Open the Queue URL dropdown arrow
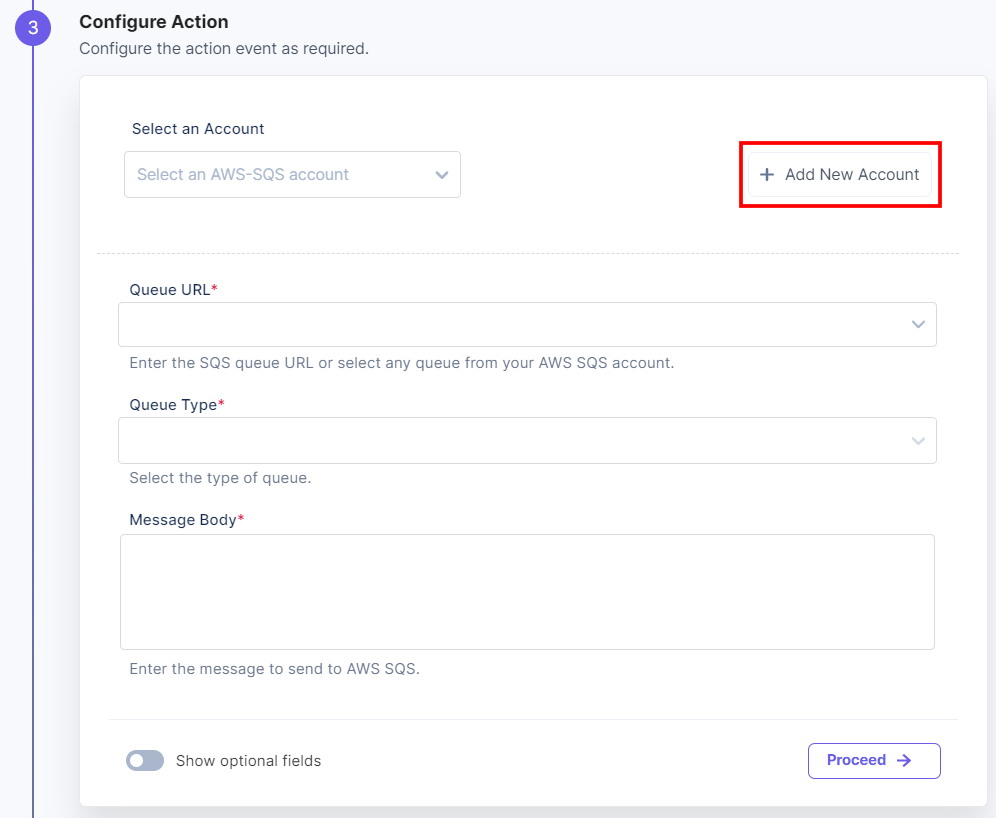The height and width of the screenshot is (818, 996). click(x=918, y=325)
